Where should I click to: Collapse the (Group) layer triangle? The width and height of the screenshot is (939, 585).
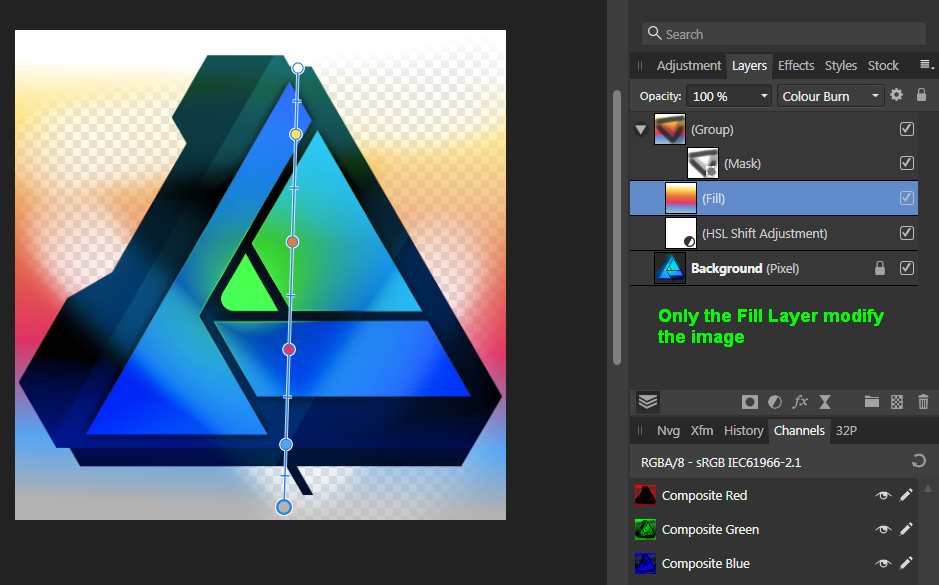pyautogui.click(x=641, y=129)
